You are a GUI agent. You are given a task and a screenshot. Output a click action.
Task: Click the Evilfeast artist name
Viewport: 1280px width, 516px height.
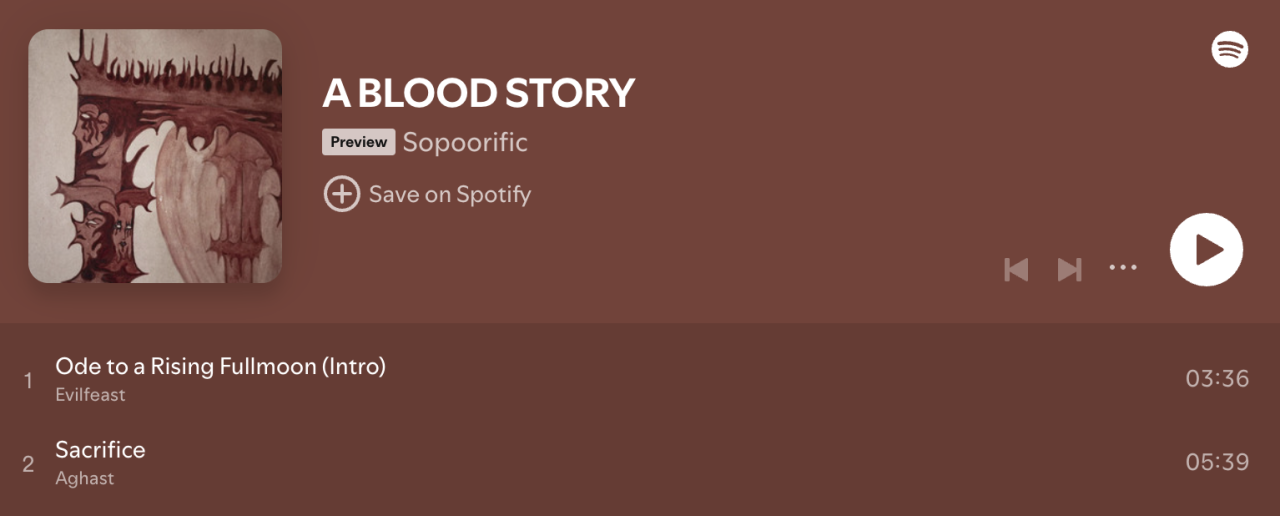point(90,395)
